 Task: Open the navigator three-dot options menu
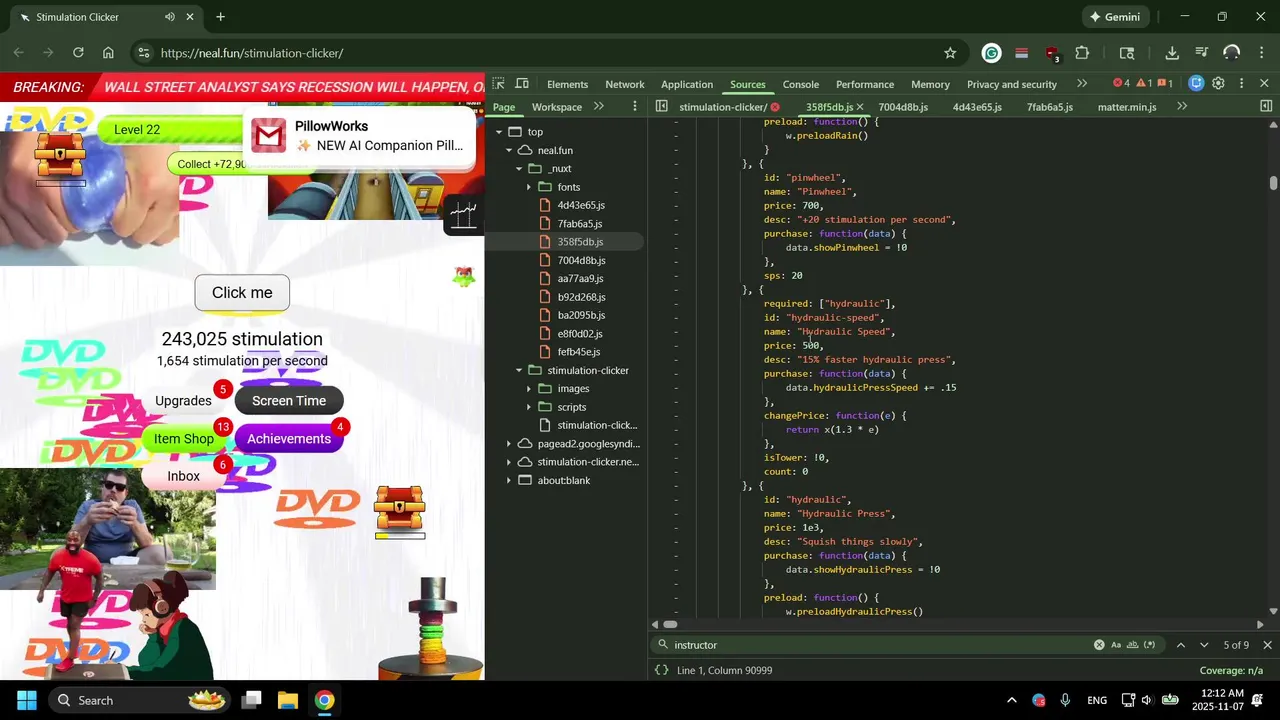634,106
